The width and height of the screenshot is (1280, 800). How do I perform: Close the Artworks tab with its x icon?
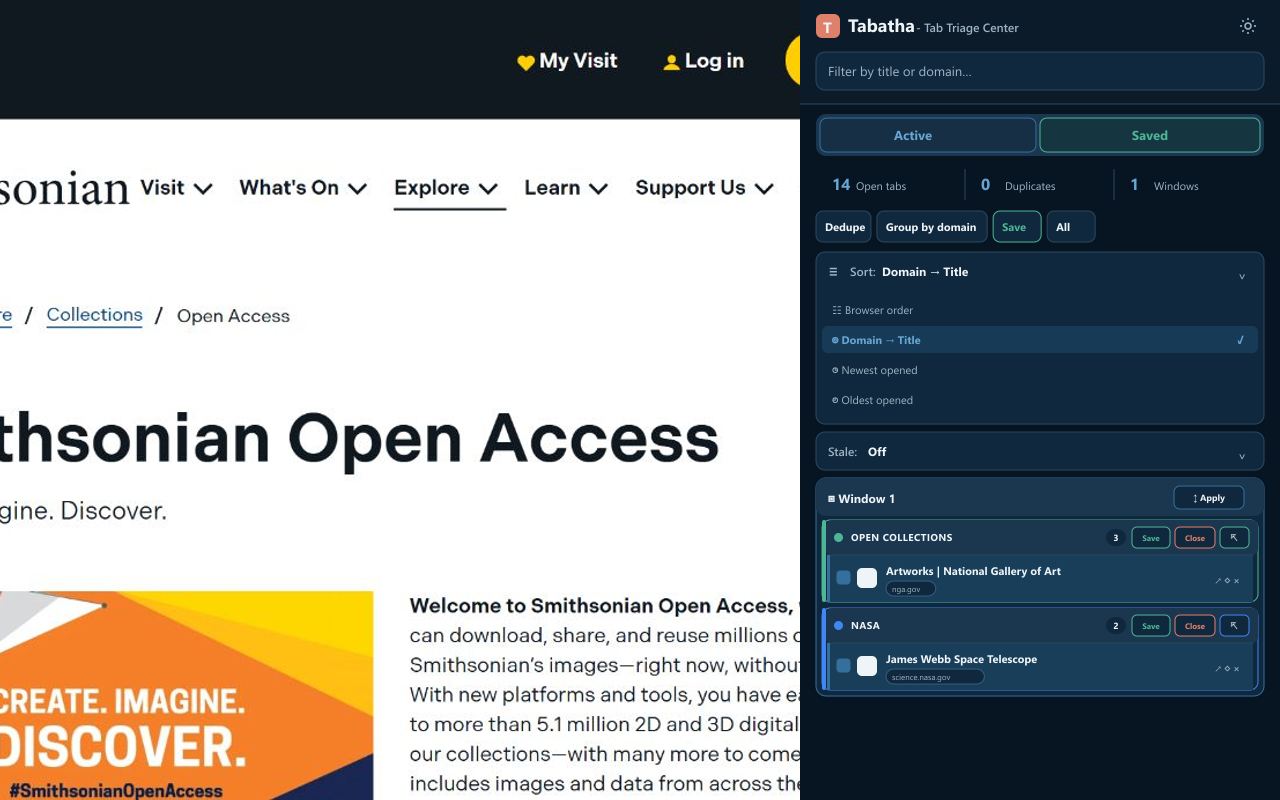[1236, 581]
